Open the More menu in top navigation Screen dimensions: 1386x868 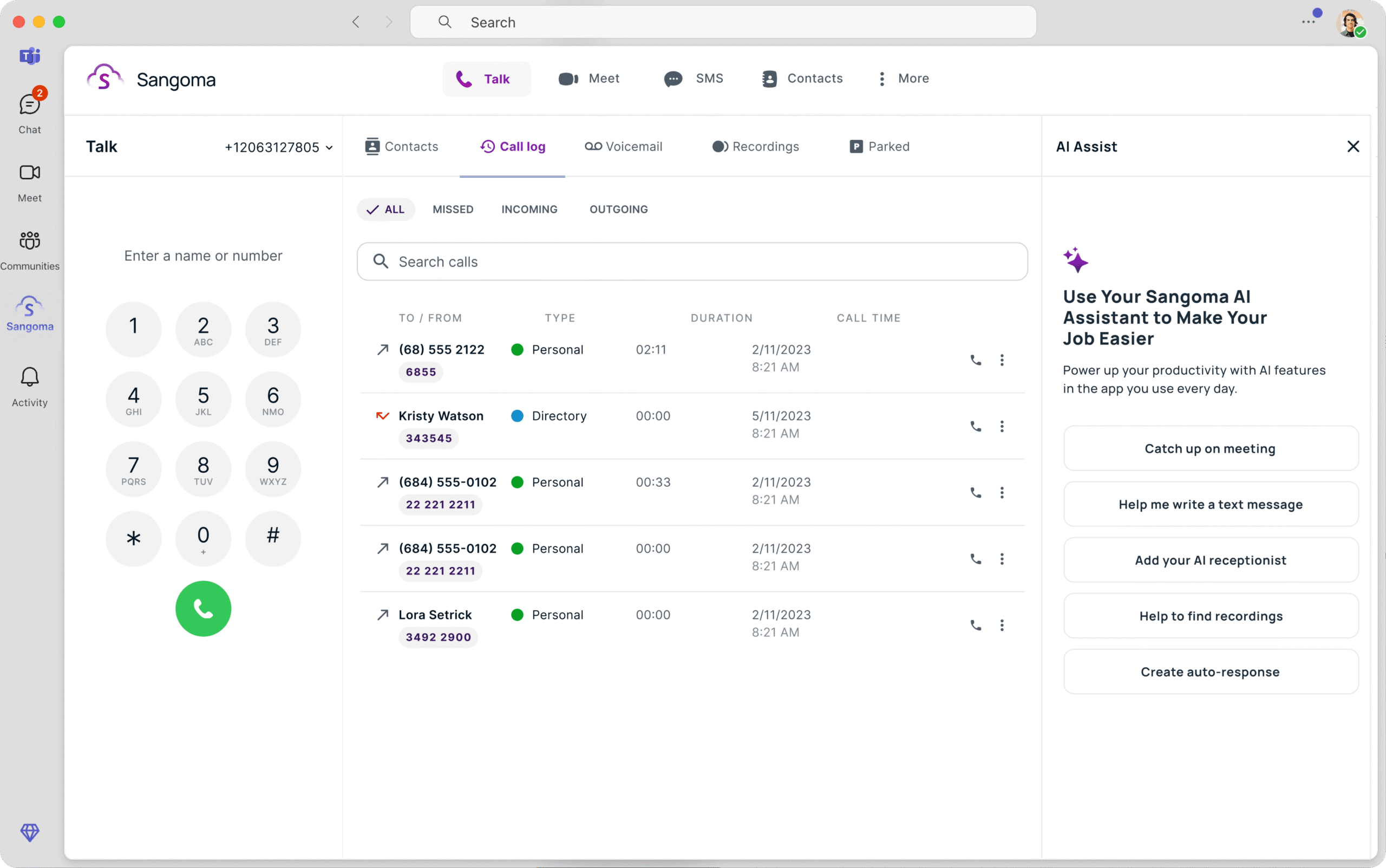click(903, 79)
